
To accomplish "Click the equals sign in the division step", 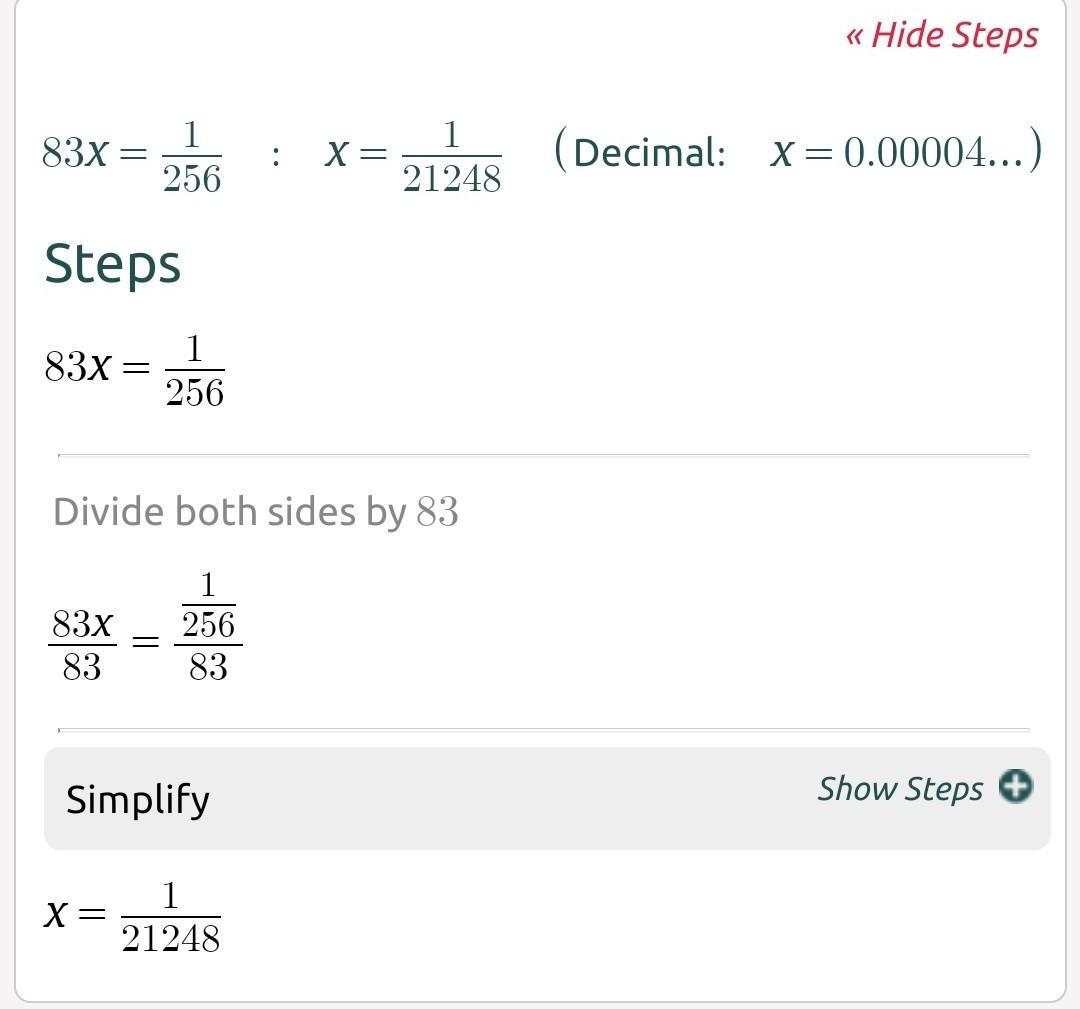I will coord(146,641).
